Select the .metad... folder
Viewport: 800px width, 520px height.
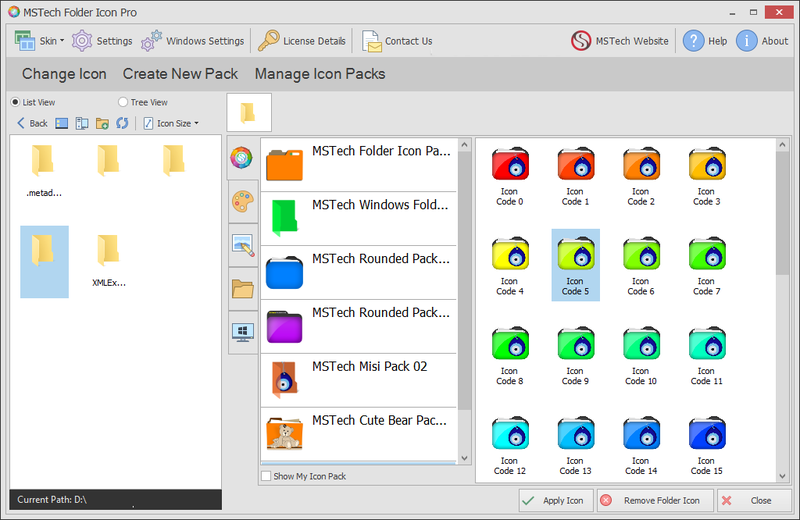44,171
